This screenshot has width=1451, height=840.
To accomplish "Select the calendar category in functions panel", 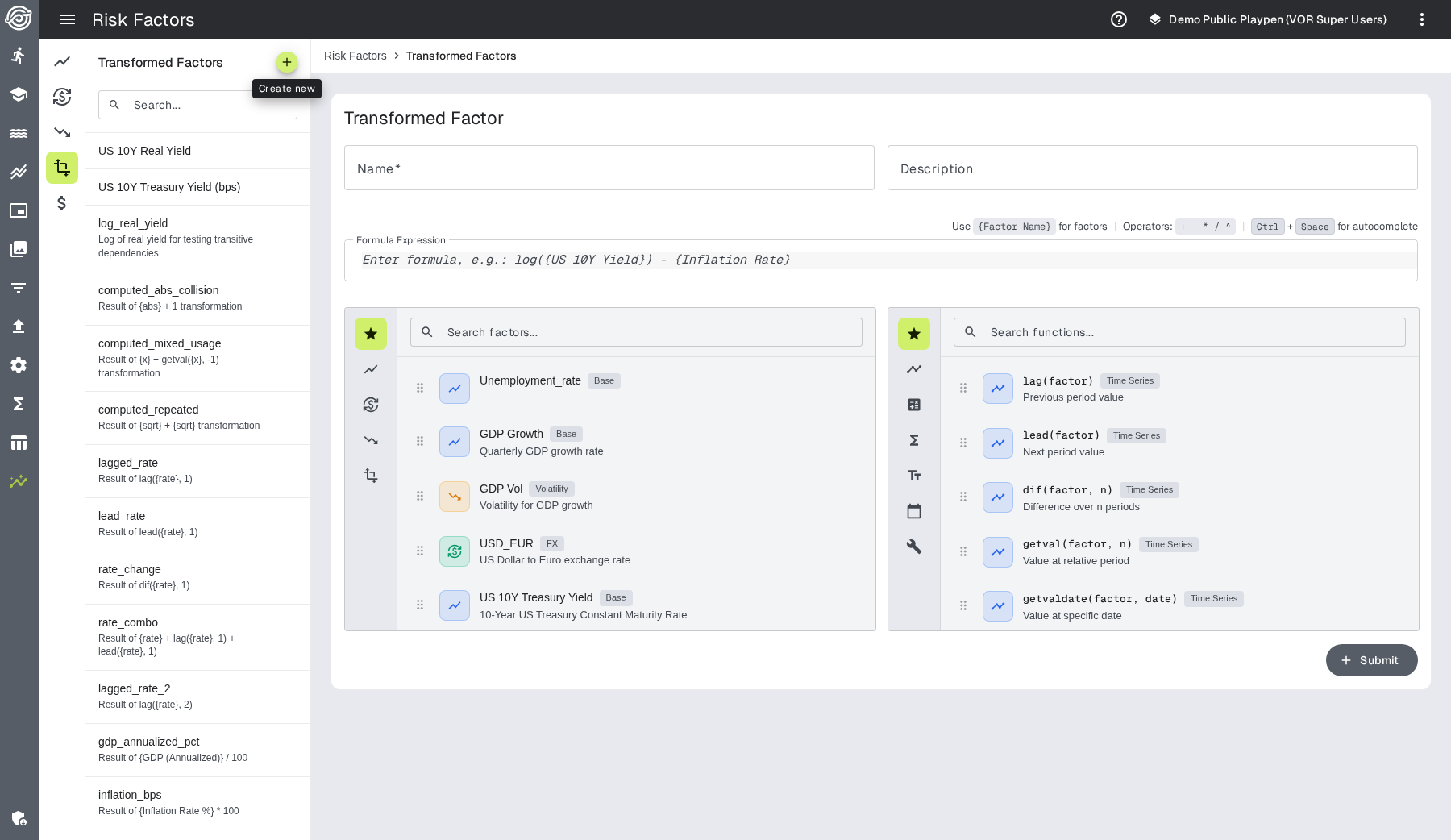I will click(x=913, y=511).
